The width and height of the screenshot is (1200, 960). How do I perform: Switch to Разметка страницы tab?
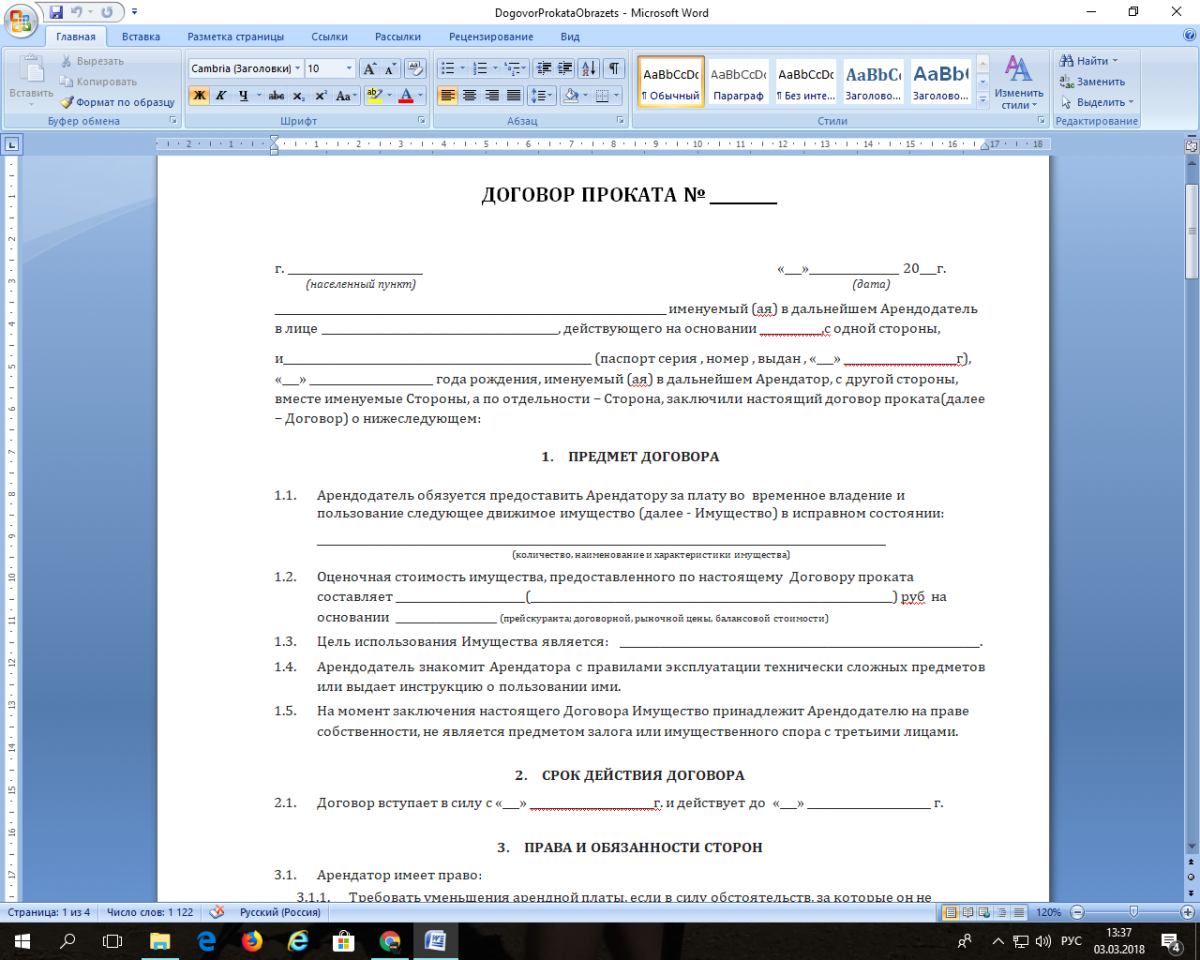tap(235, 37)
